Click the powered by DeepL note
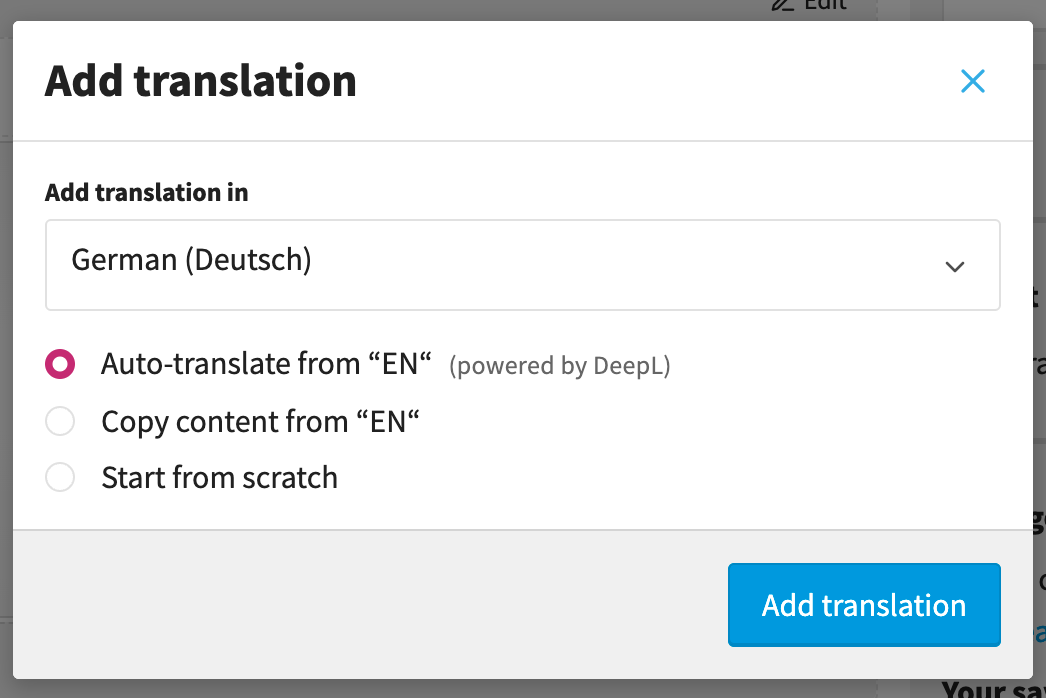 pyautogui.click(x=560, y=366)
